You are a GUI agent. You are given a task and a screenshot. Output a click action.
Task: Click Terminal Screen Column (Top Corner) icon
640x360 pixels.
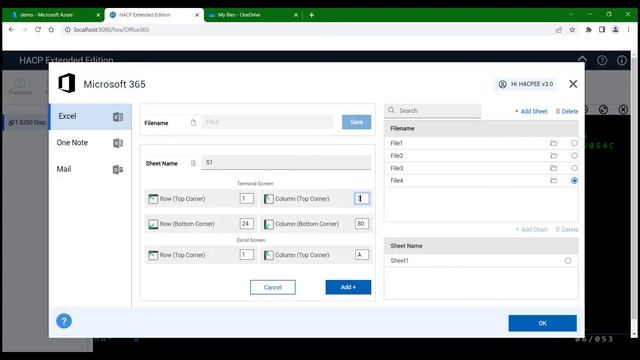[268, 199]
